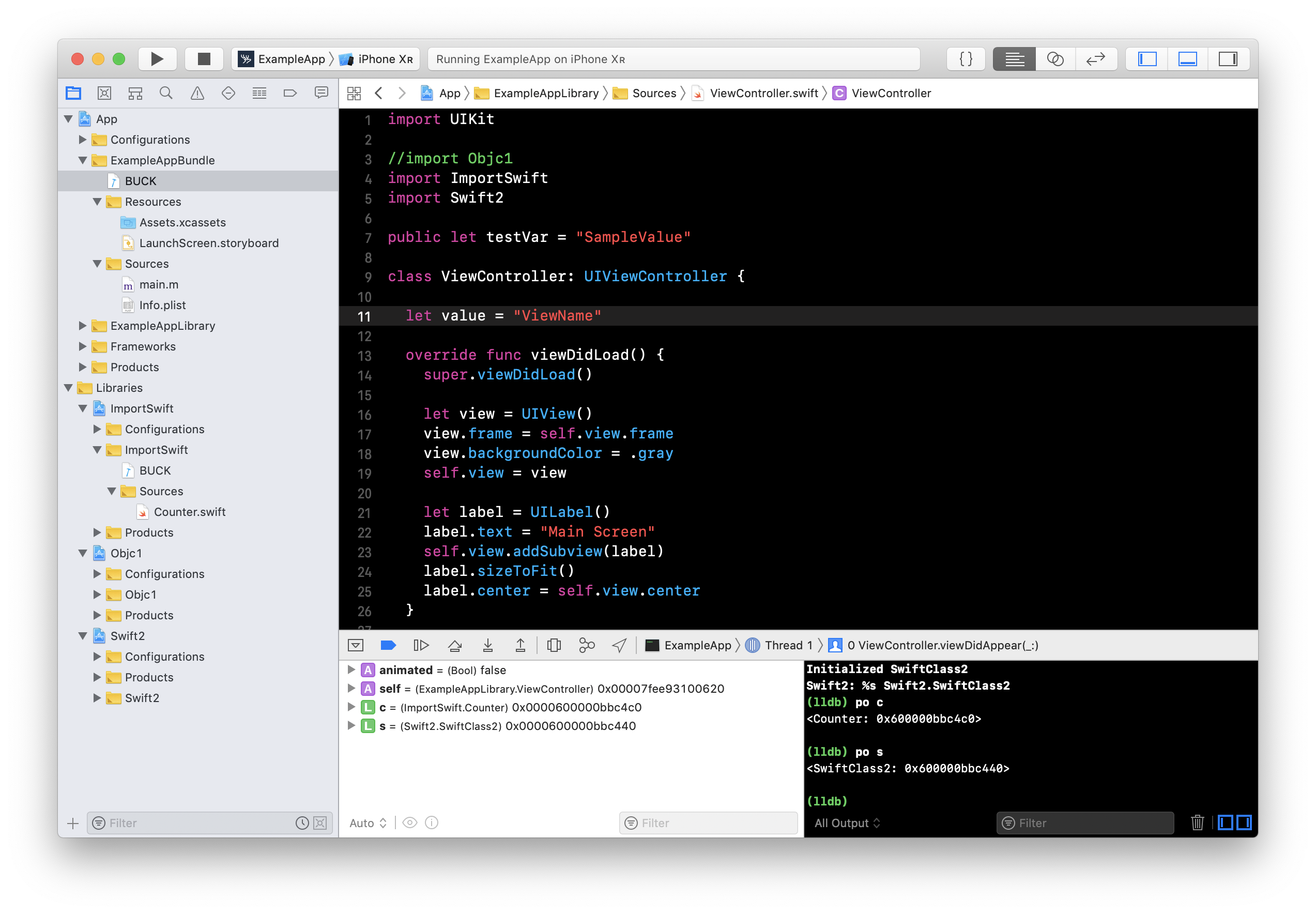The height and width of the screenshot is (914, 1316).
Task: Select Counter.swift in the navigator
Action: (x=190, y=512)
